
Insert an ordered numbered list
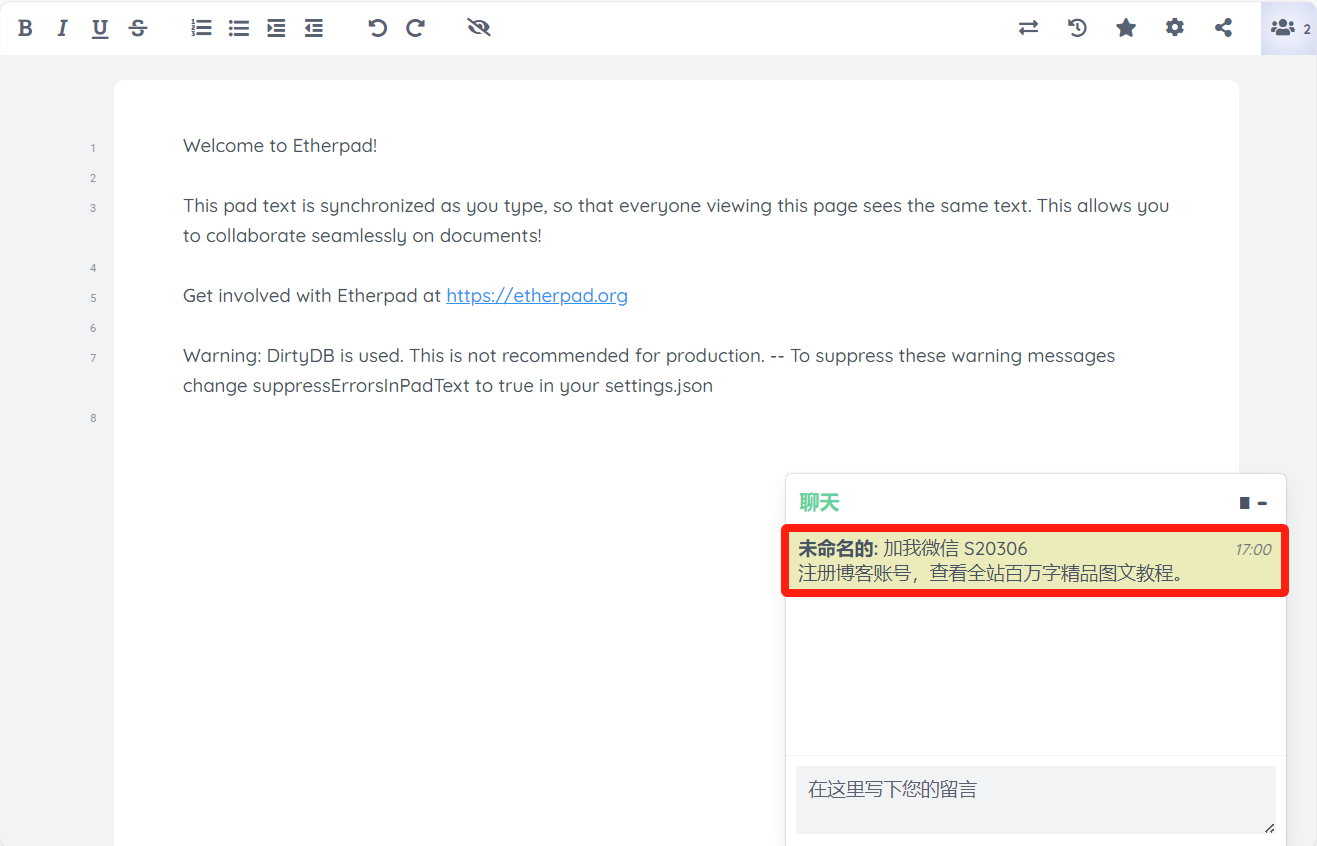[201, 28]
